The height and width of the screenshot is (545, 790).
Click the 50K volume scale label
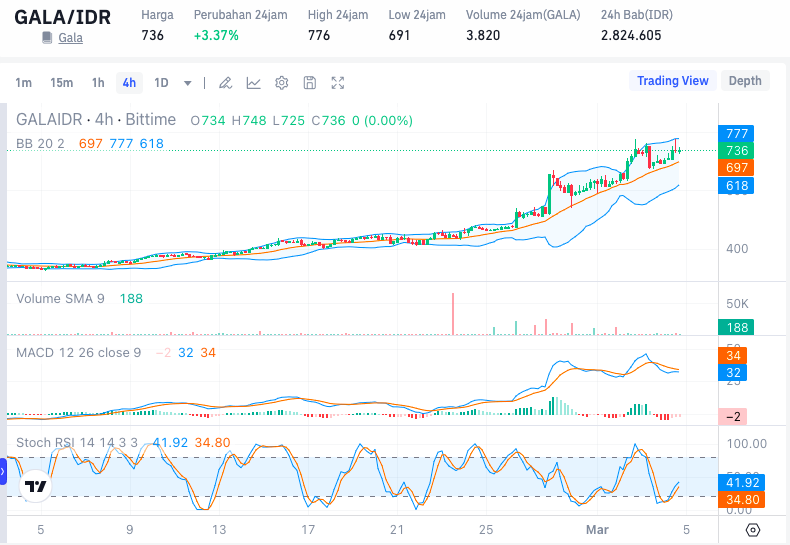pyautogui.click(x=737, y=304)
